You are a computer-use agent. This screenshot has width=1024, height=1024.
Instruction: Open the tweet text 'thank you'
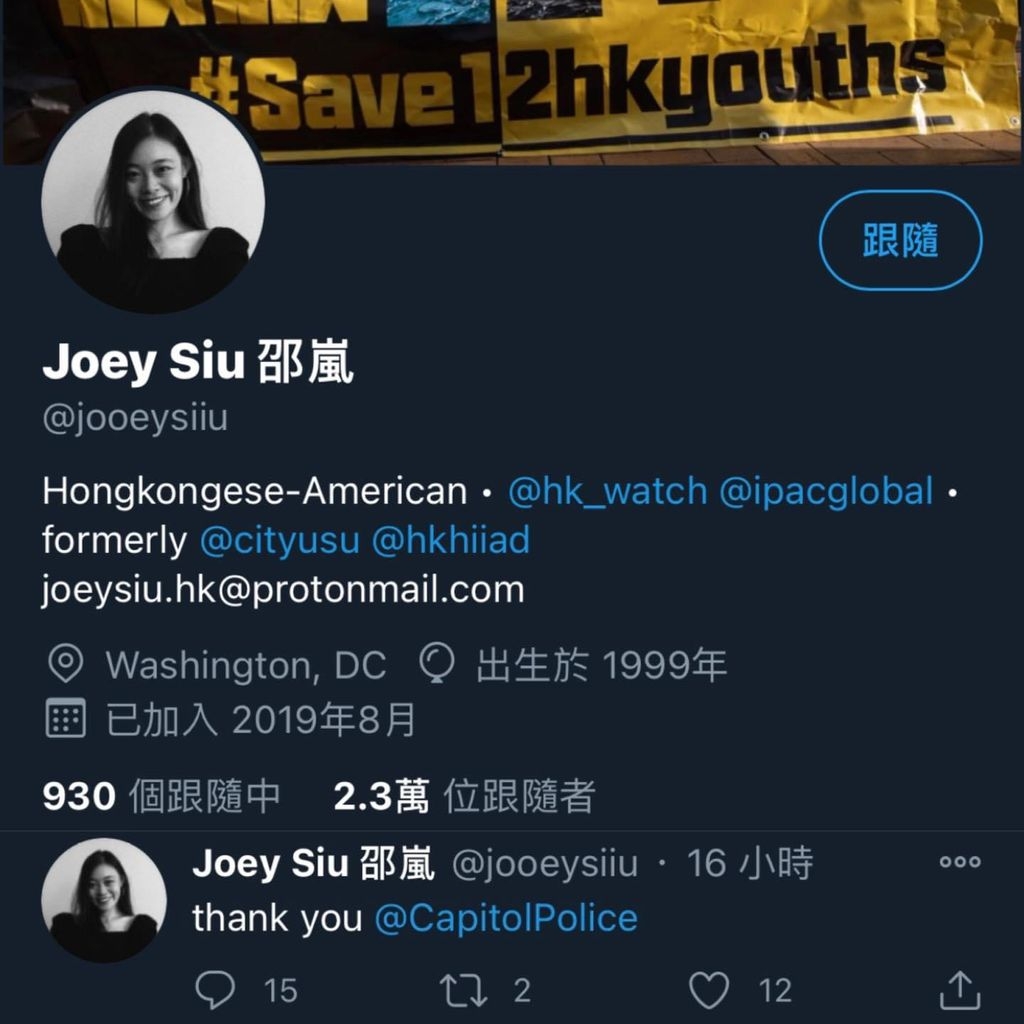pos(277,918)
